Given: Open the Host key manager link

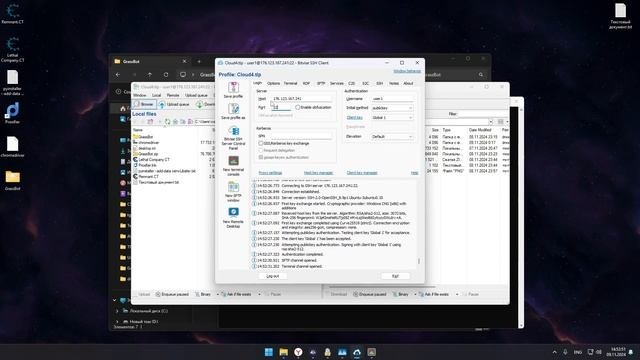Looking at the screenshot, I should [318, 173].
